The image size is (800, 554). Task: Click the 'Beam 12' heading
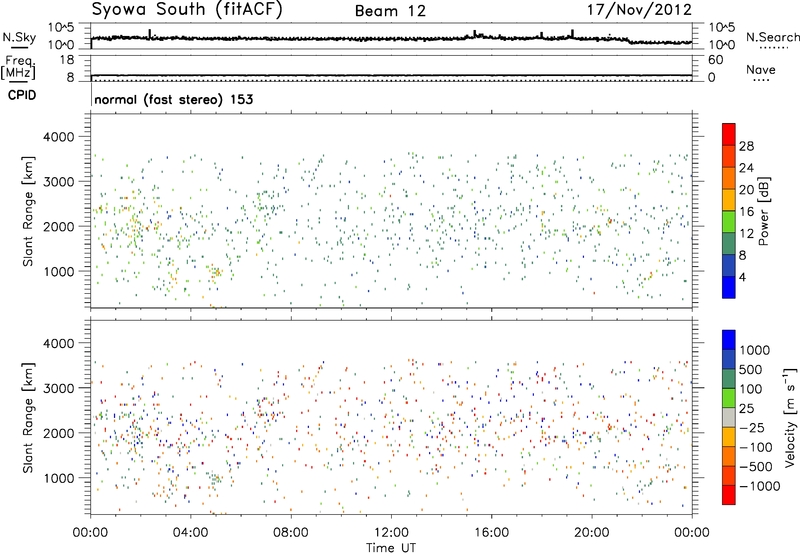[x=390, y=11]
